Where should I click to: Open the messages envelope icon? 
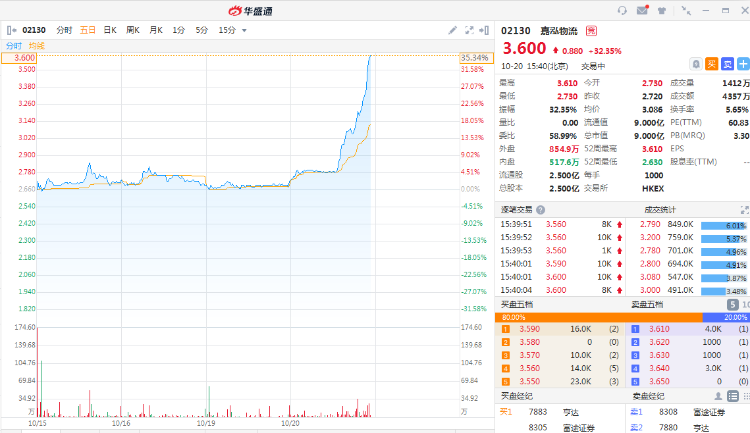642,10
